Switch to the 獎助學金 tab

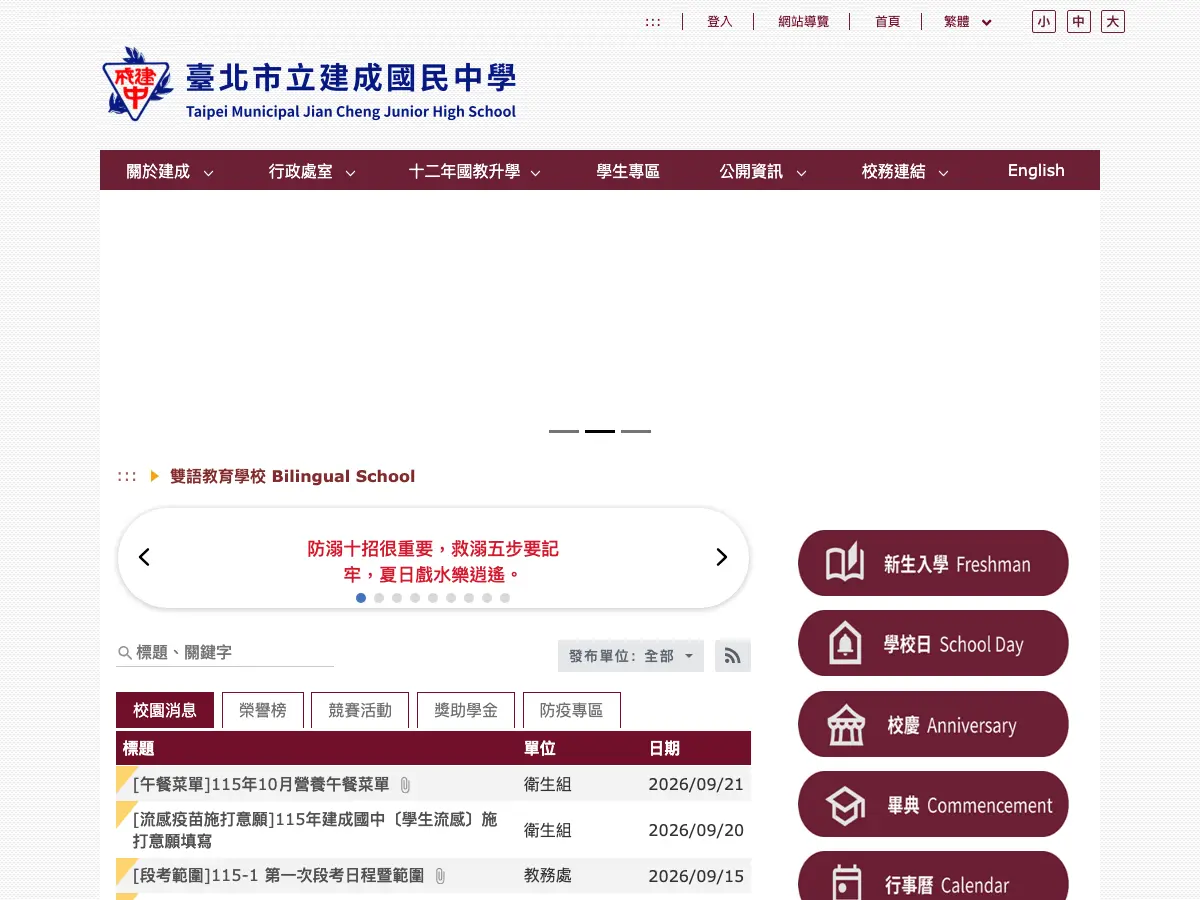tap(466, 710)
